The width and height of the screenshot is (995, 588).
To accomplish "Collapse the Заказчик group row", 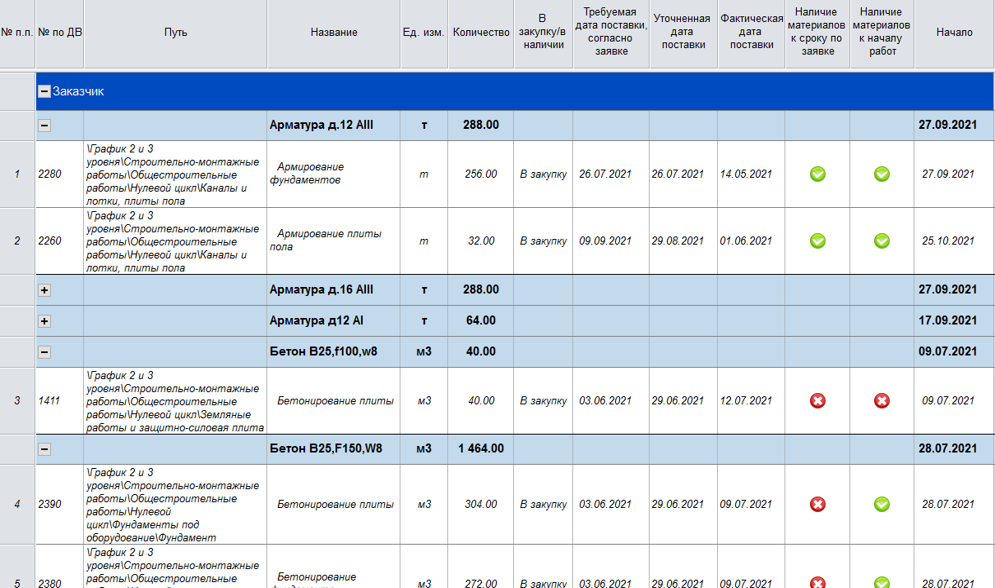I will 44,91.
